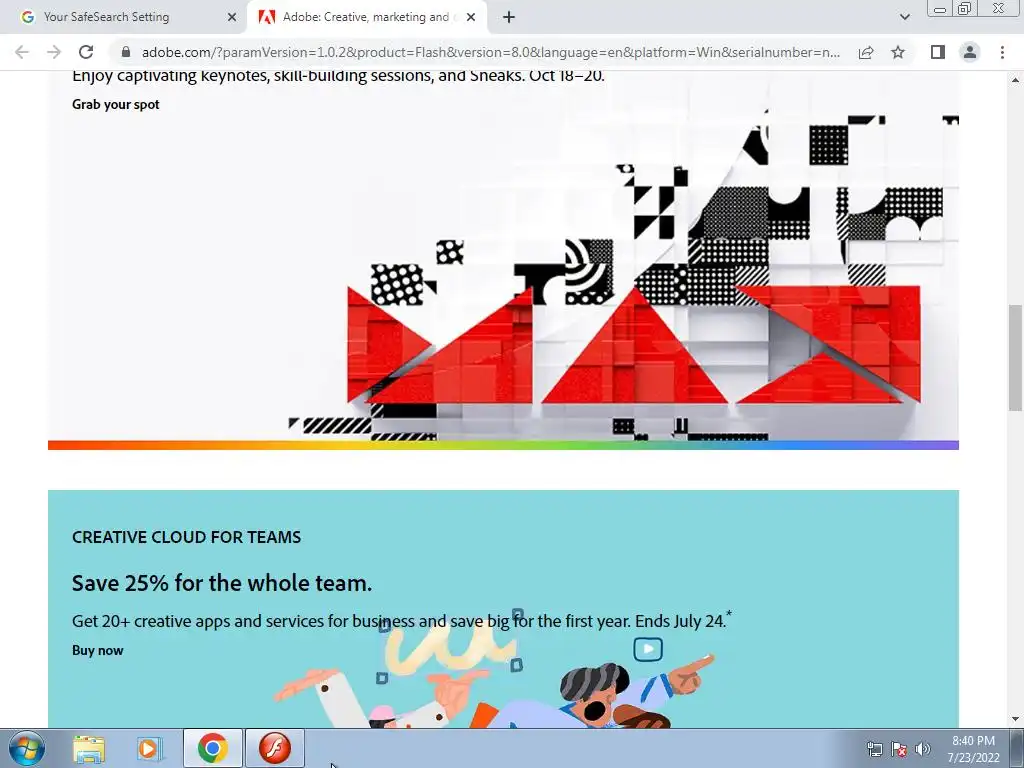View site info via the lock icon
This screenshot has height=768, width=1024.
click(x=126, y=52)
